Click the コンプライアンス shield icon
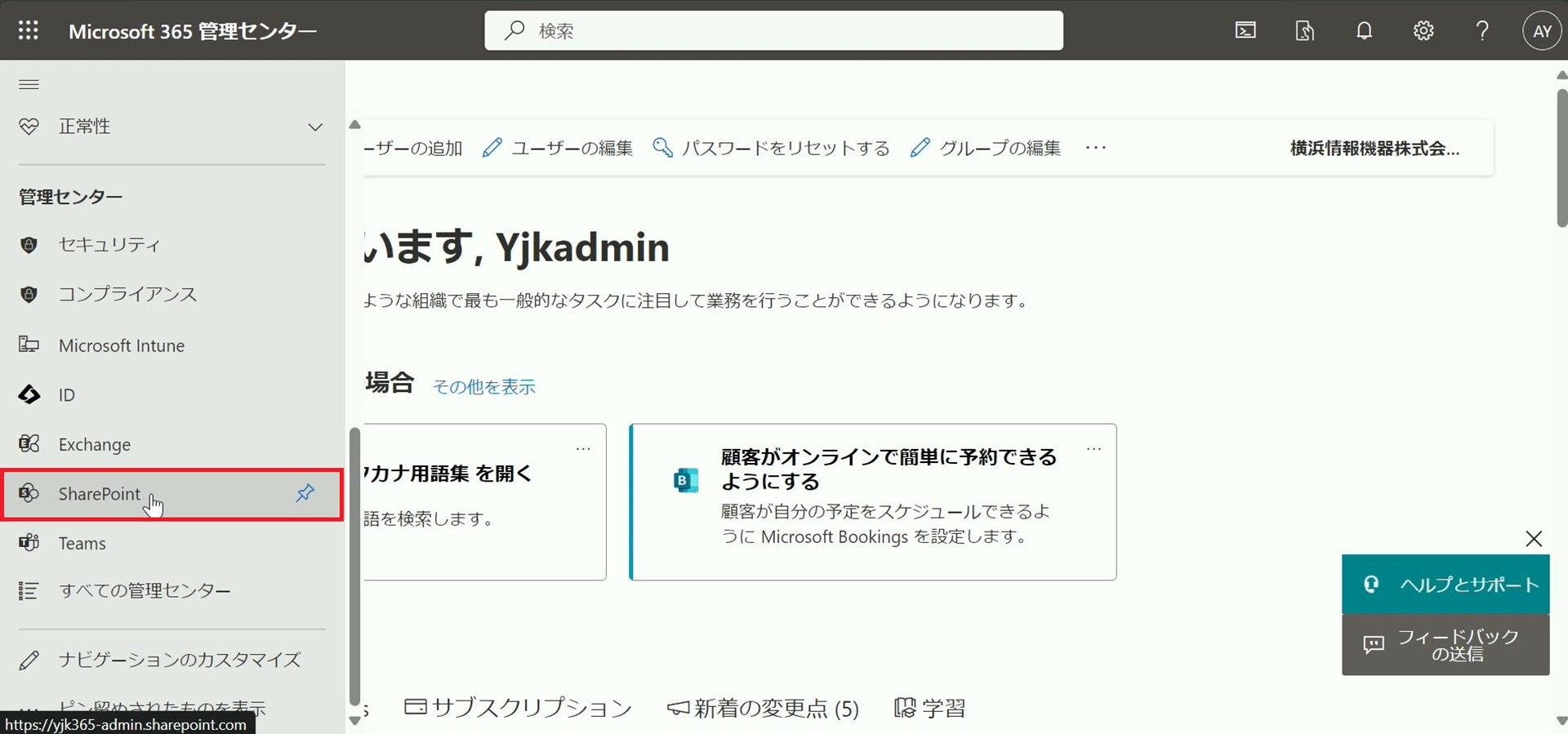 coord(29,294)
